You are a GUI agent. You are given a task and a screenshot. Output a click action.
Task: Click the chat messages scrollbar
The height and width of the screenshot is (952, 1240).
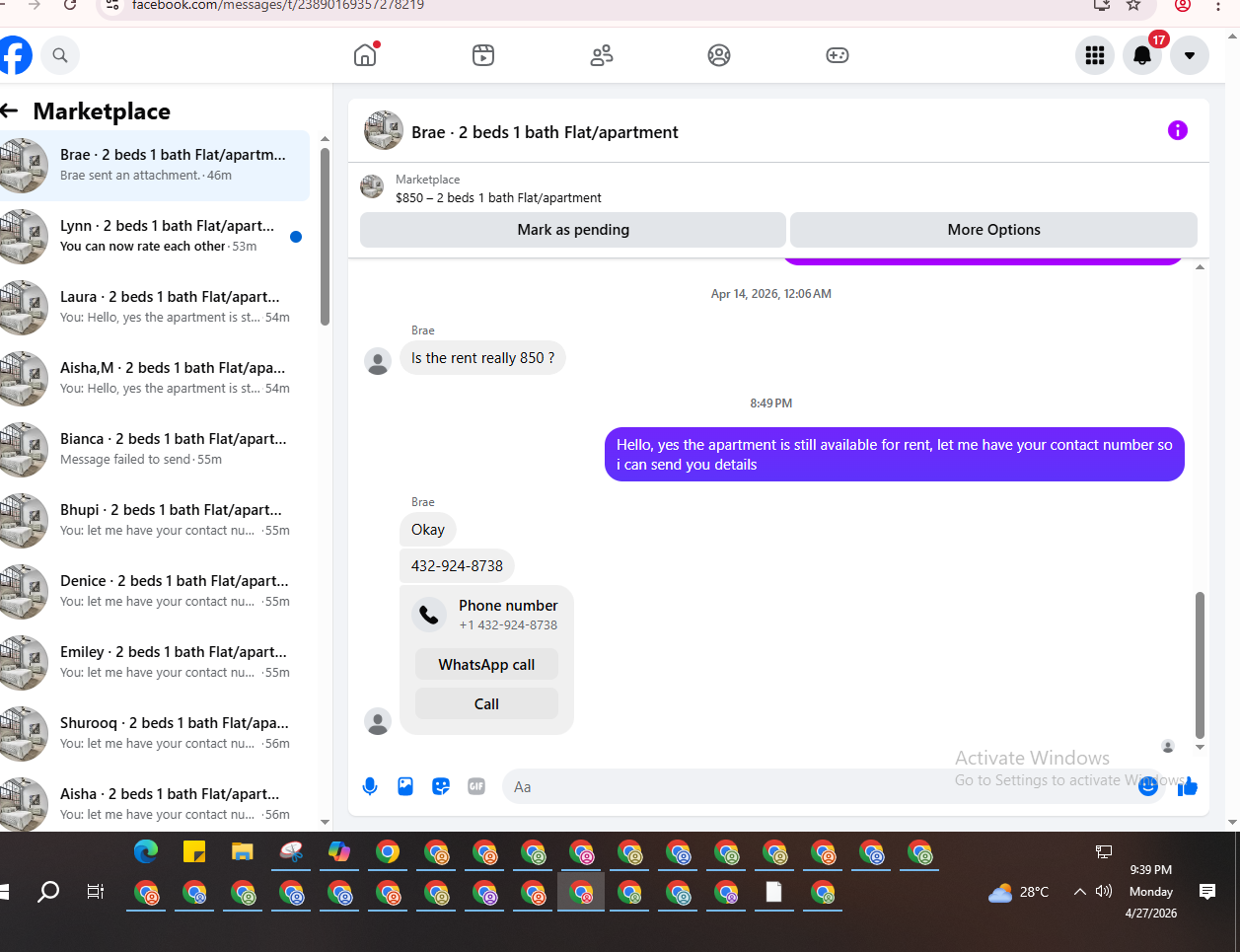(x=1200, y=666)
